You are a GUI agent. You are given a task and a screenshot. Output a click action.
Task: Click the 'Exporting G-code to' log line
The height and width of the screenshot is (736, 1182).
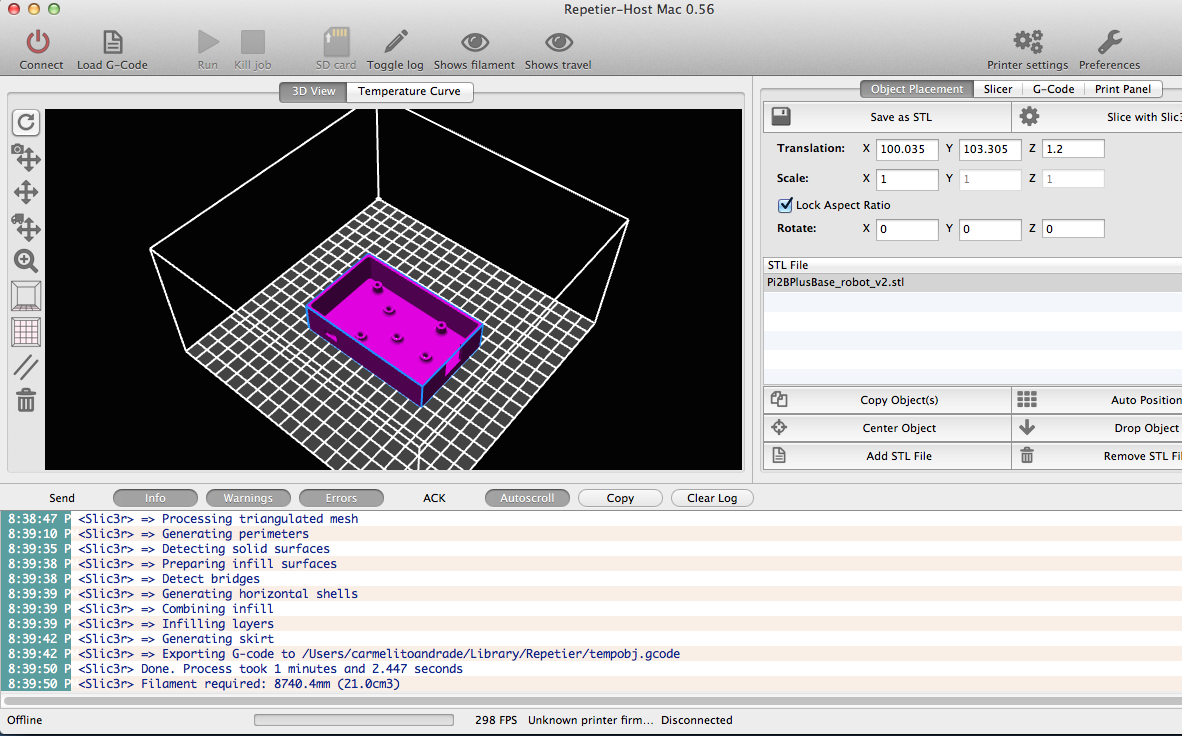(591, 654)
